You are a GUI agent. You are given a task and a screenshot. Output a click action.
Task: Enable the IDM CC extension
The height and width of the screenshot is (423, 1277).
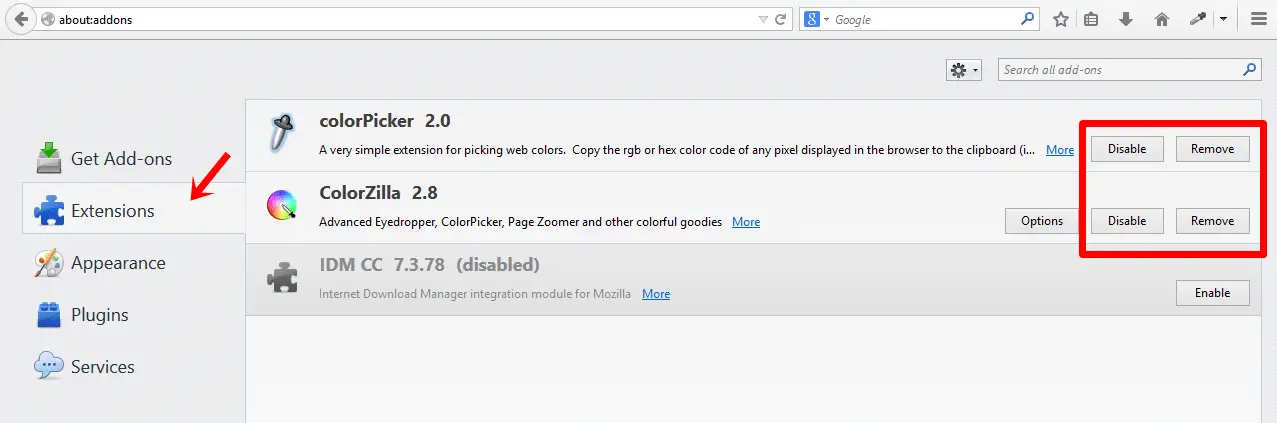[1213, 293]
